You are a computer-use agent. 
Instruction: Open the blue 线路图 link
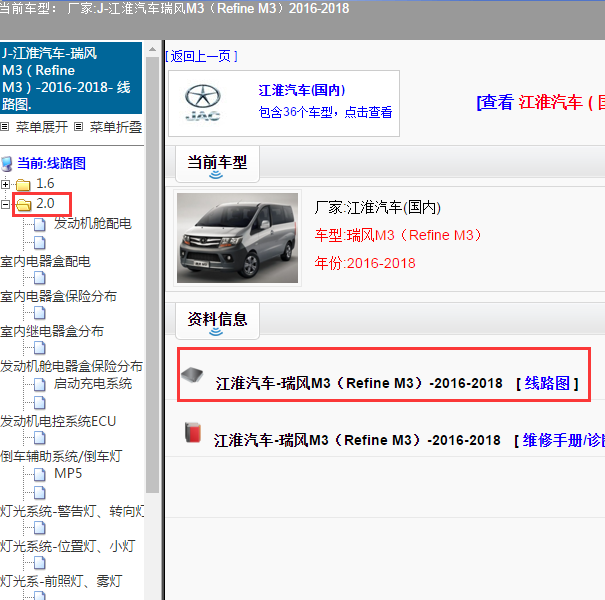[546, 383]
